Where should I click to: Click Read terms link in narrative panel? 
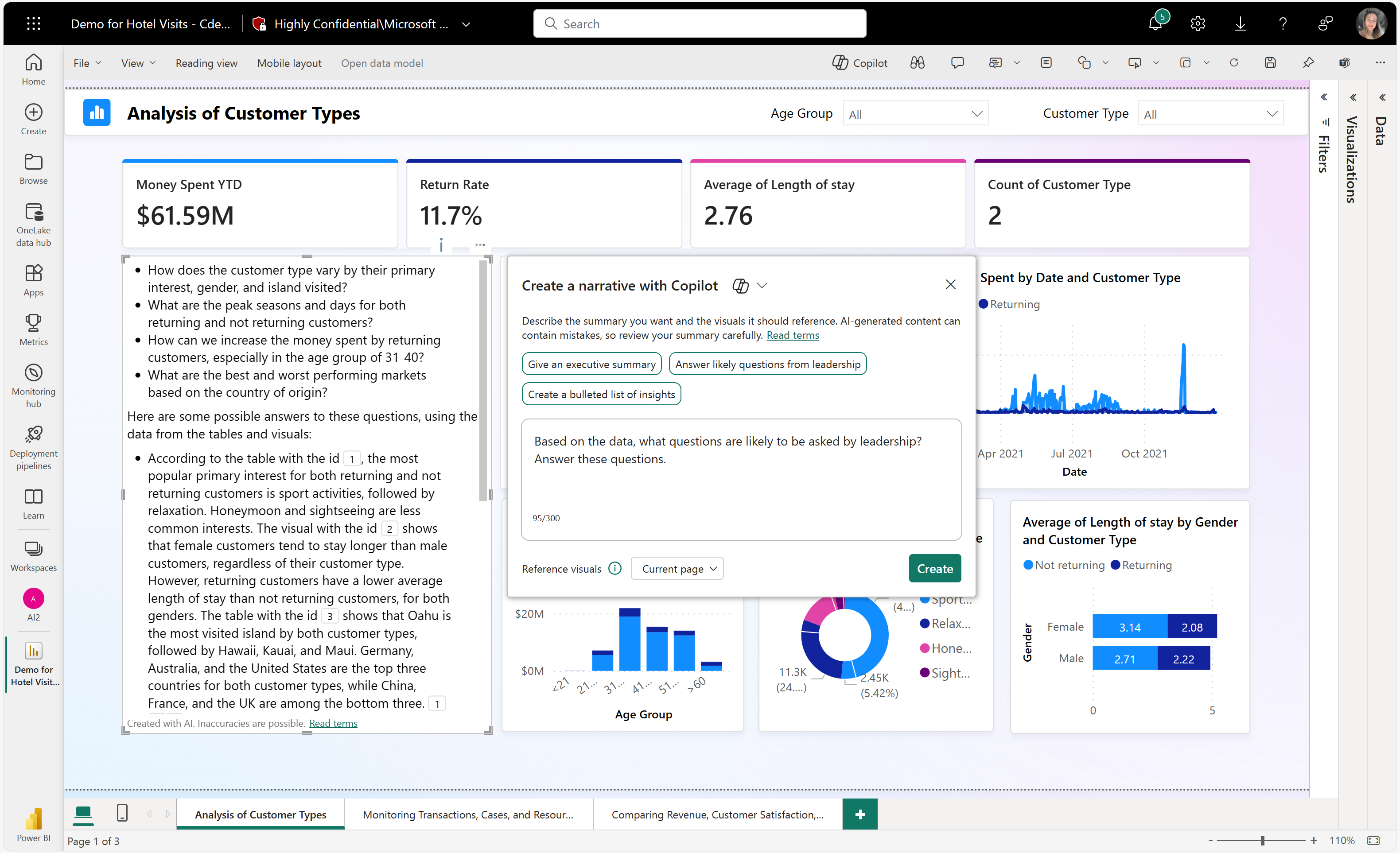click(792, 334)
